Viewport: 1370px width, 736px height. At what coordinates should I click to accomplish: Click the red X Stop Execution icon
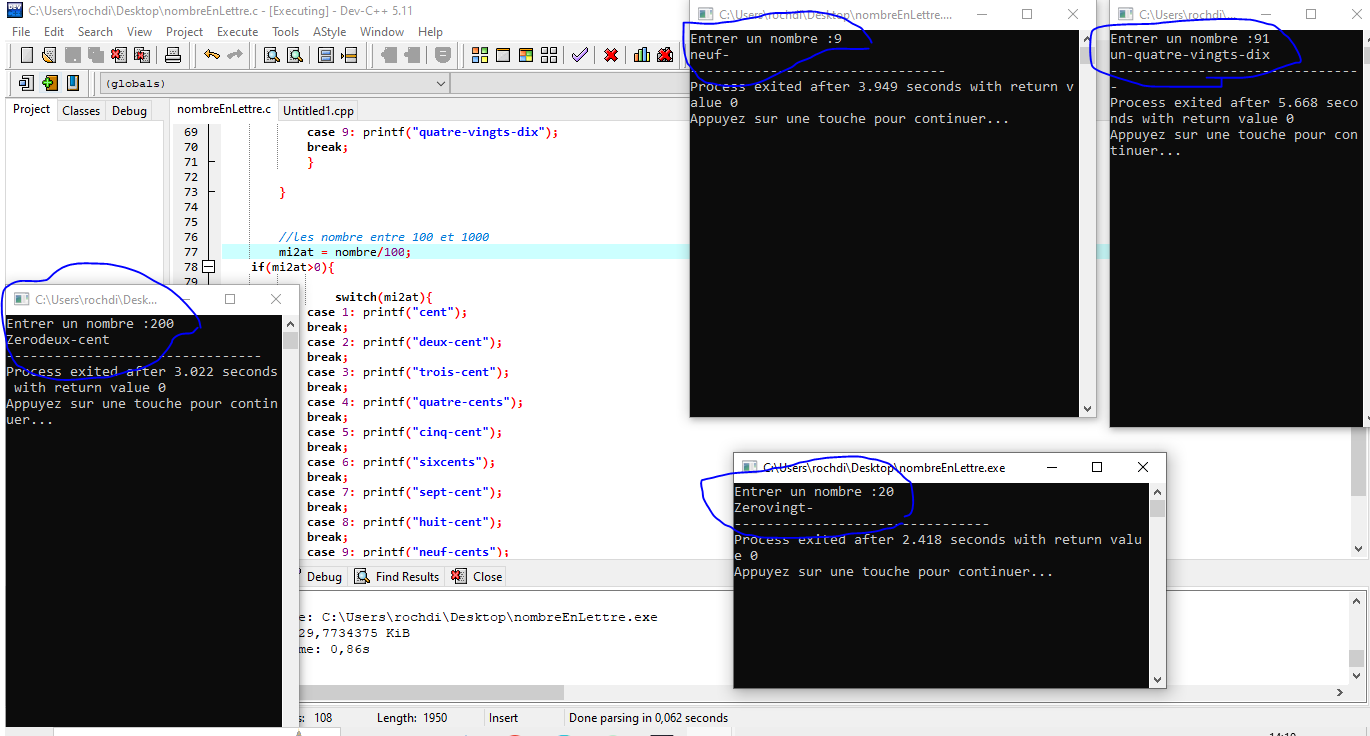click(610, 55)
